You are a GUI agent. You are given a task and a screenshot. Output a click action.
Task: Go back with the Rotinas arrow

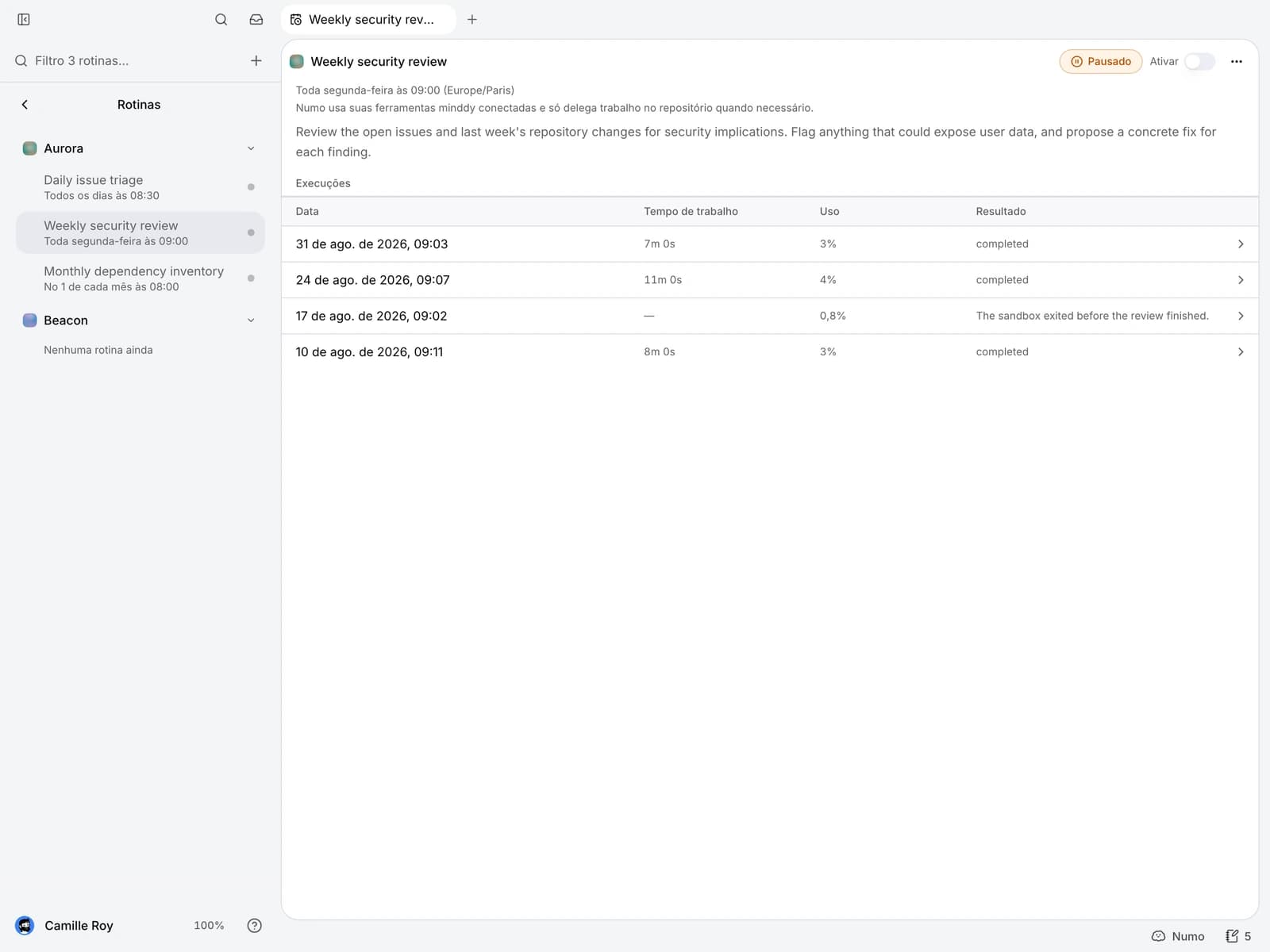25,104
